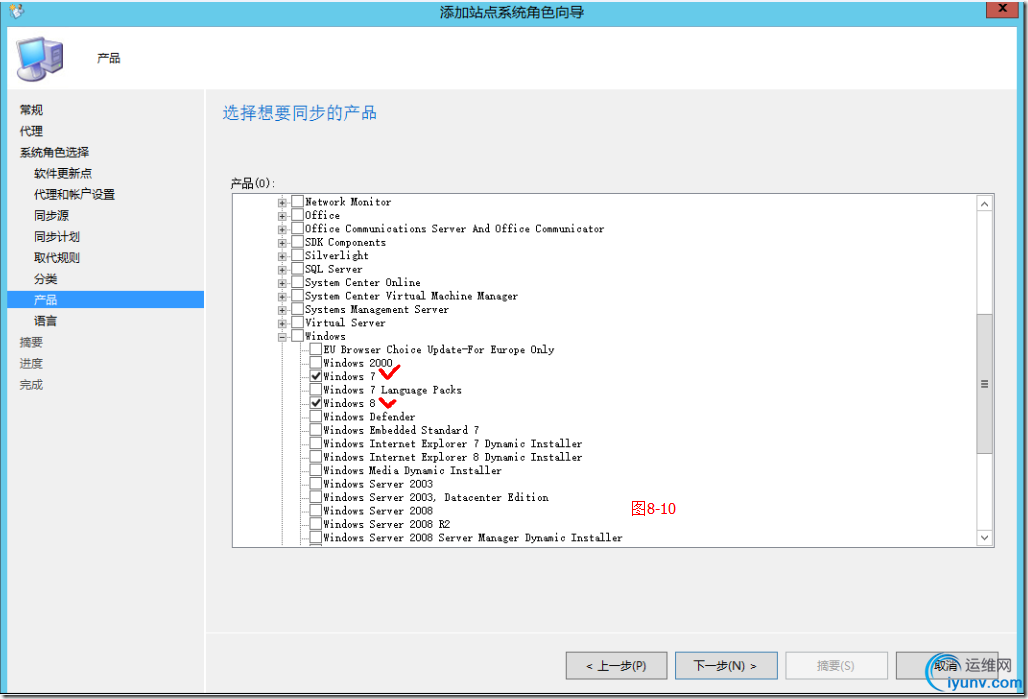Expand the System Center Online node

(282, 283)
